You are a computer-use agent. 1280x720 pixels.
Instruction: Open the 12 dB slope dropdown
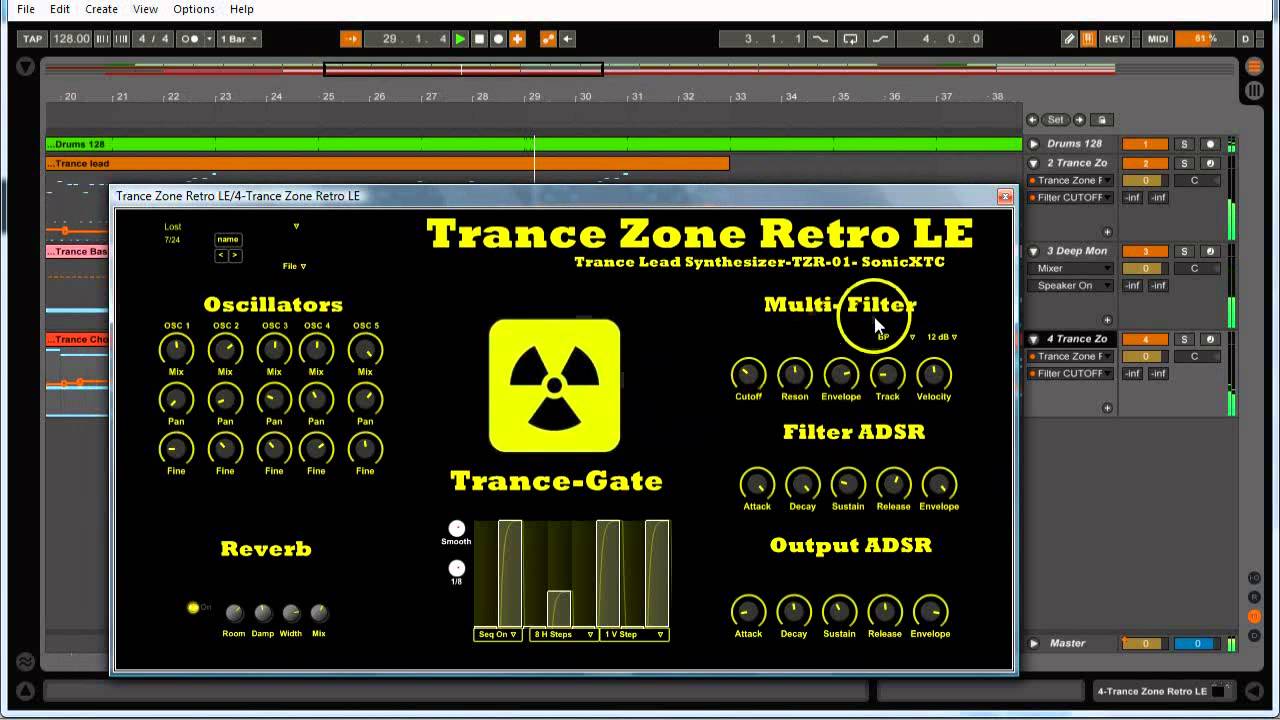(x=942, y=337)
